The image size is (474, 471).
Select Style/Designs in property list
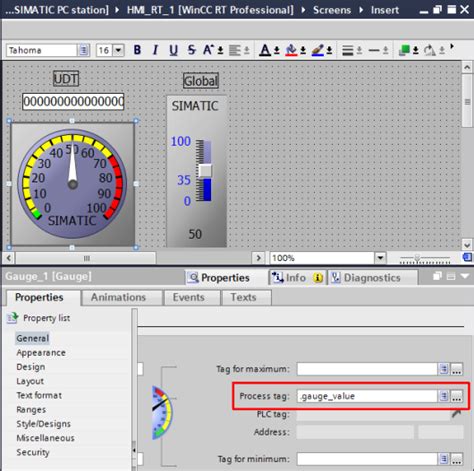pos(44,424)
